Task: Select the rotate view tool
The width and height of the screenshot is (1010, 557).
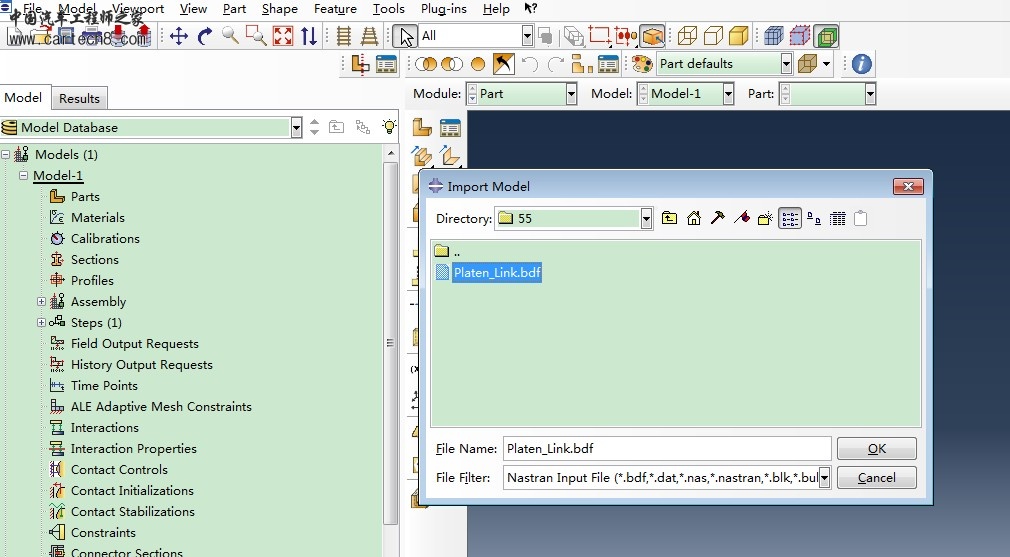Action: [x=205, y=36]
